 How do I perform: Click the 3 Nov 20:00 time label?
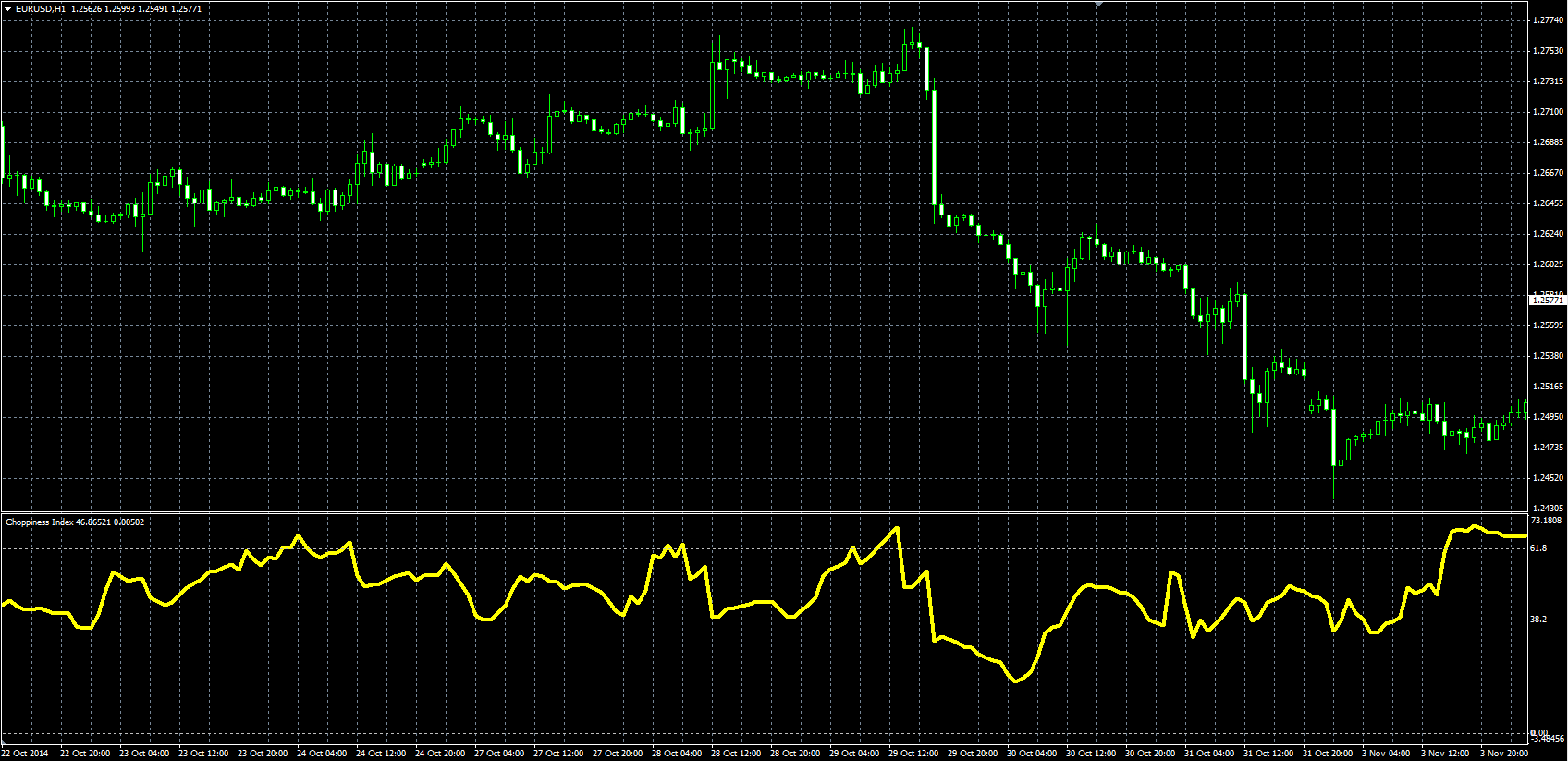[1503, 754]
